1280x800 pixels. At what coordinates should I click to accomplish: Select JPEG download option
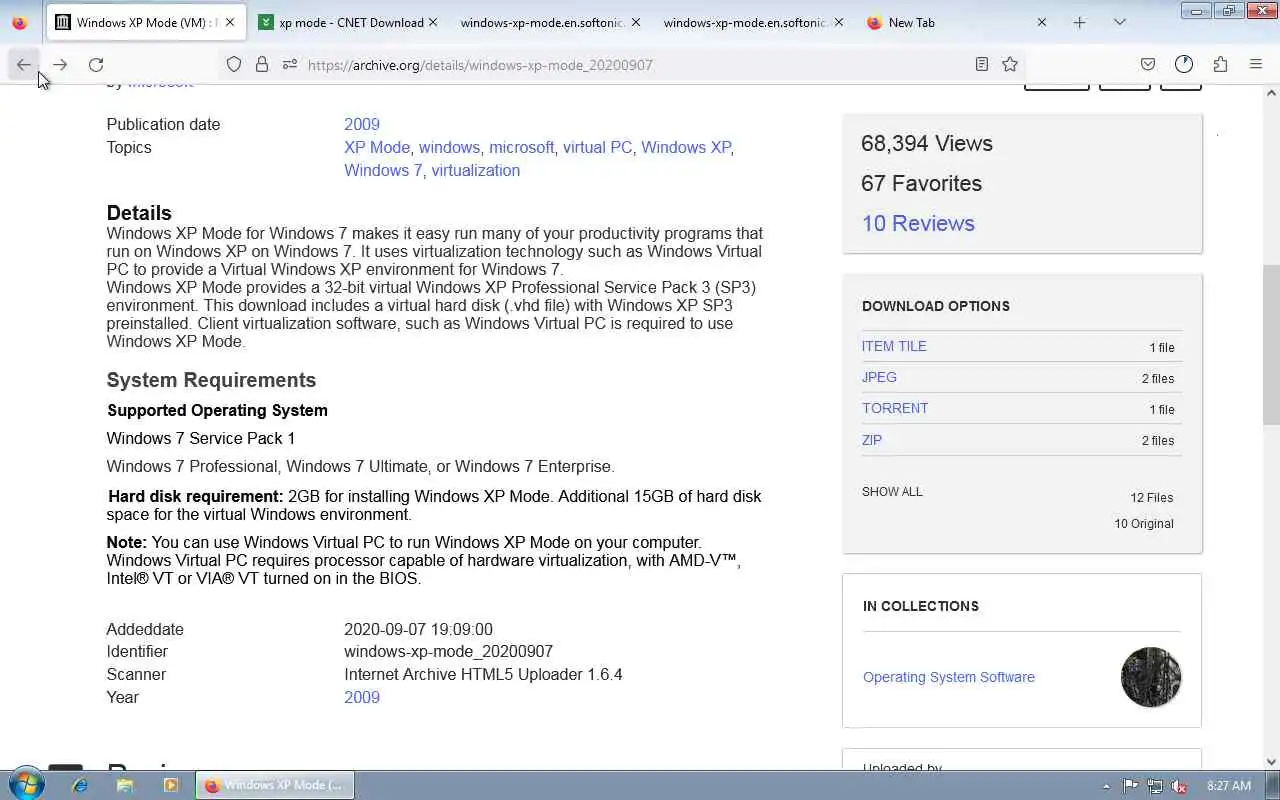pyautogui.click(x=879, y=377)
